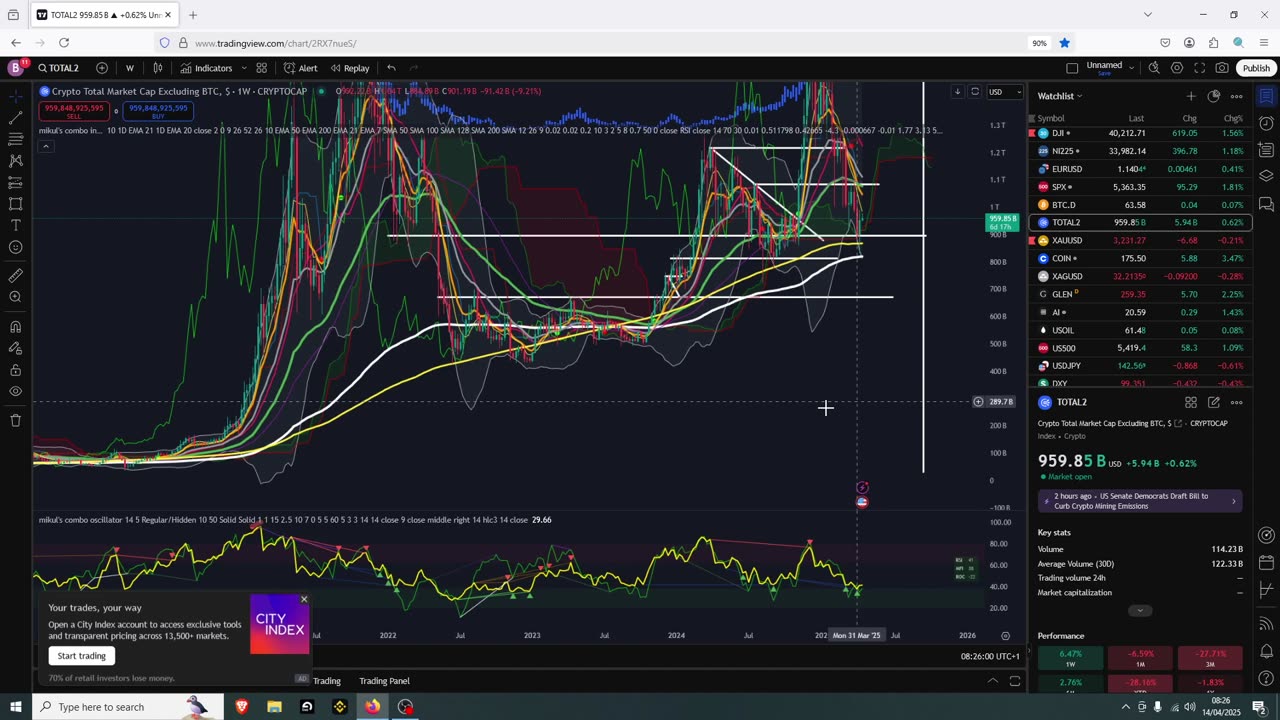Image resolution: width=1280 pixels, height=720 pixels.
Task: Open the Trading Panel tab
Action: [x=384, y=681]
